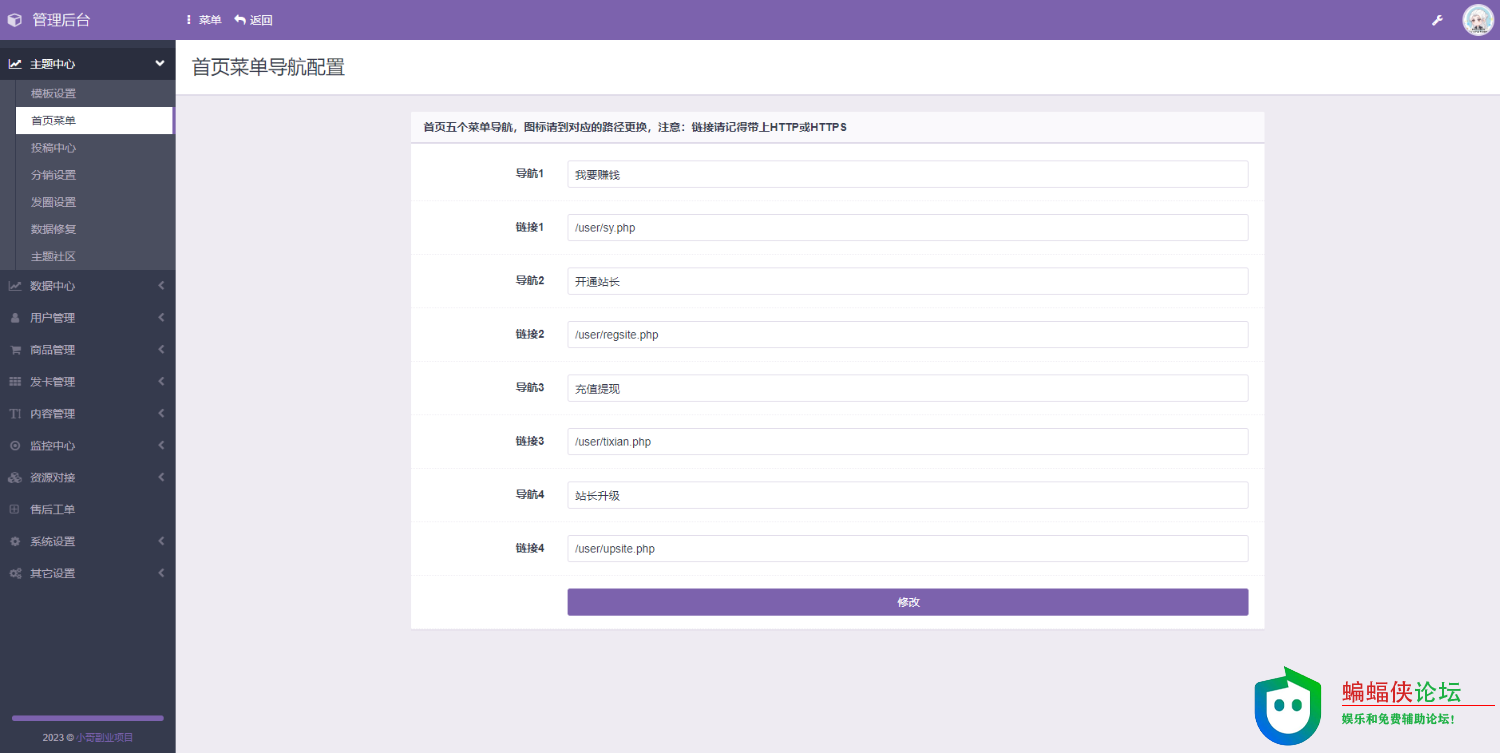The width and height of the screenshot is (1500, 753).
Task: Click the cube logo icon beside 管理后台
Action: coord(14,20)
